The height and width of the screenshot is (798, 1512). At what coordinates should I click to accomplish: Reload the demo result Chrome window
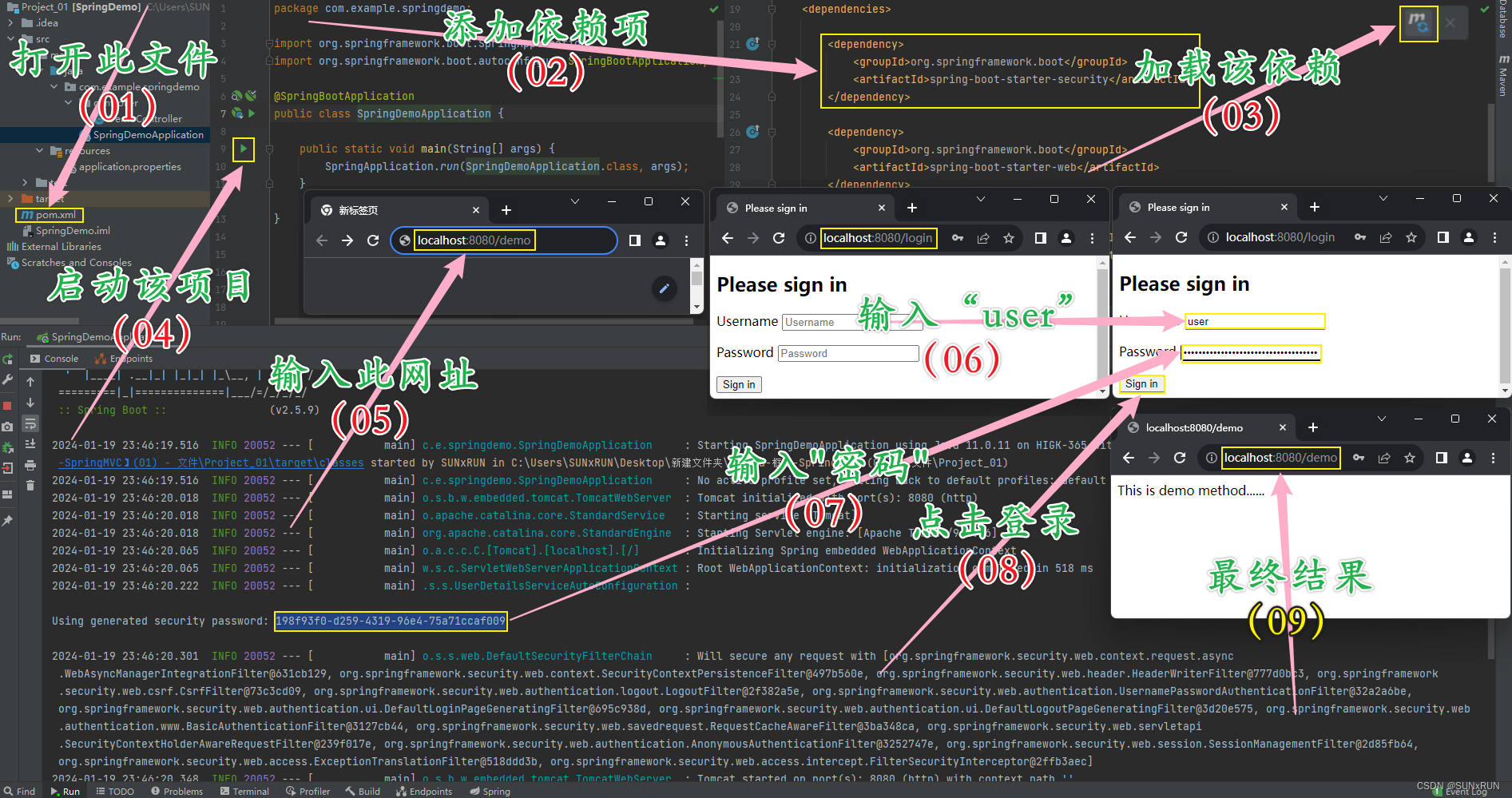tap(1180, 458)
